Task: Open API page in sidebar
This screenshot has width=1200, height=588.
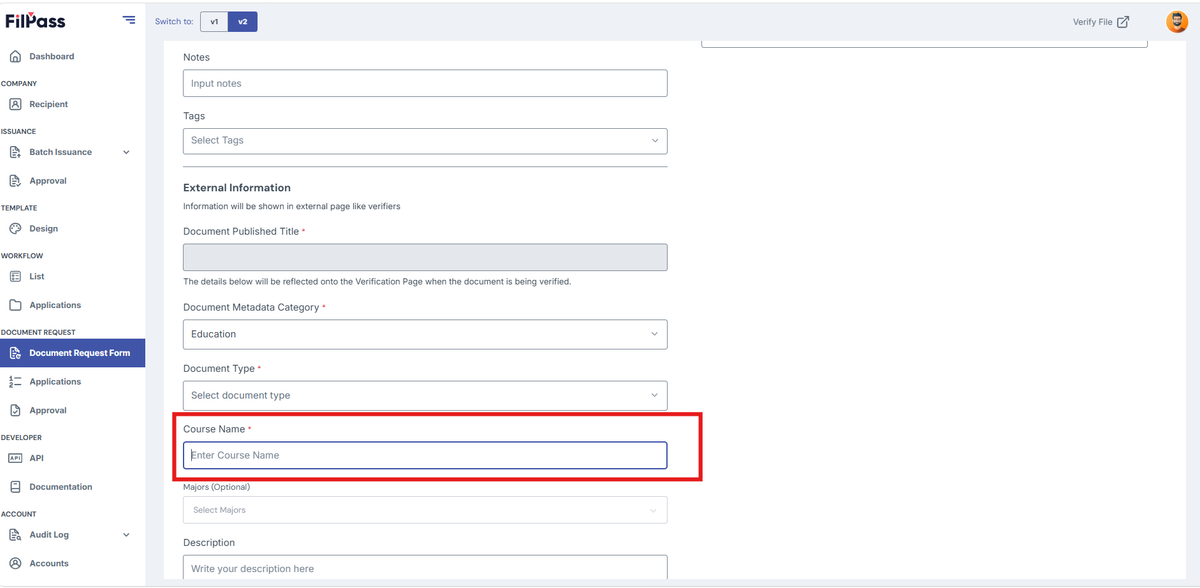Action: [37, 458]
